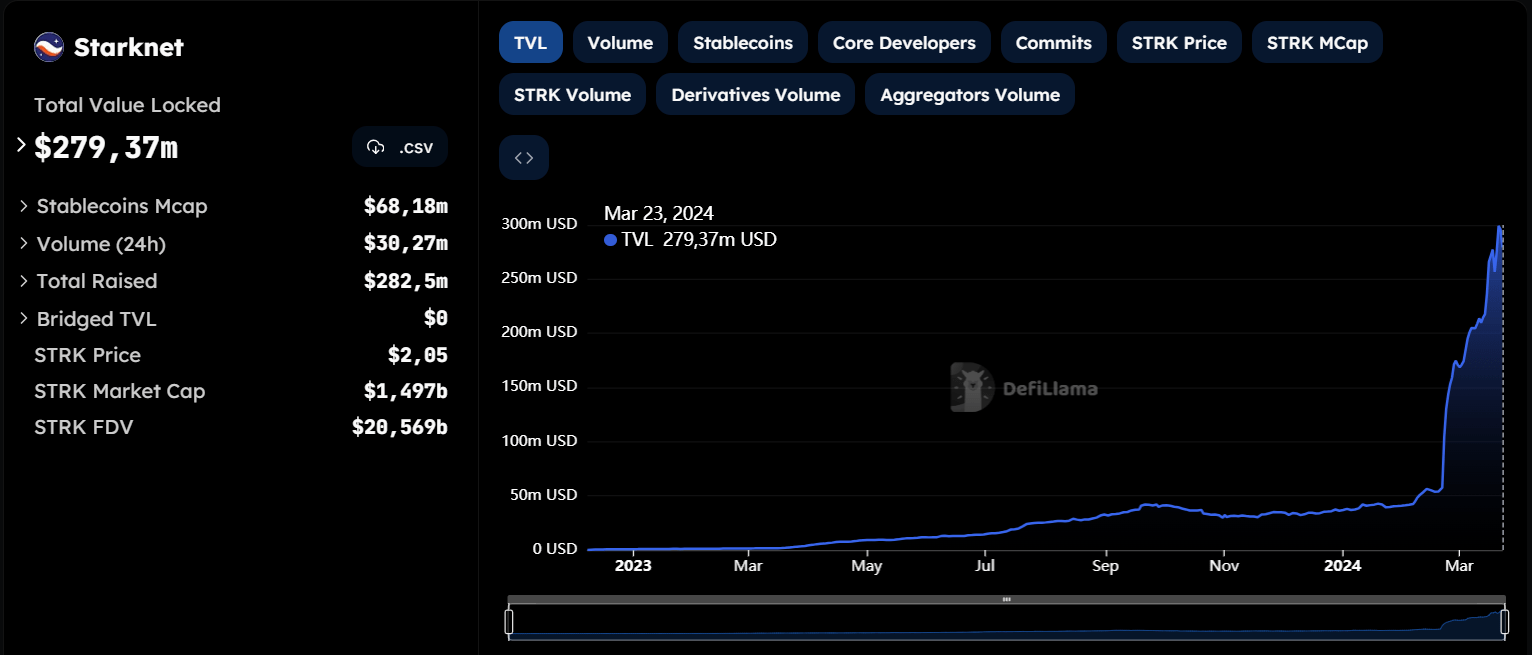Click the right handle of chart range slider
Viewport: 1532px width, 655px height.
tap(1504, 622)
